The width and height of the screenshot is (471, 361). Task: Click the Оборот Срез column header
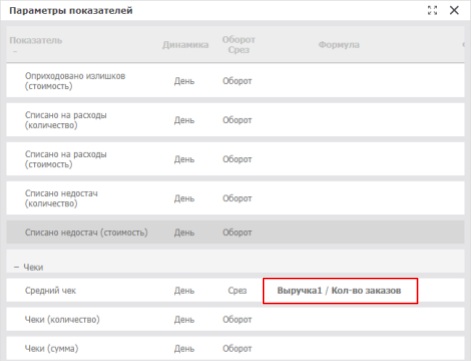coord(239,44)
